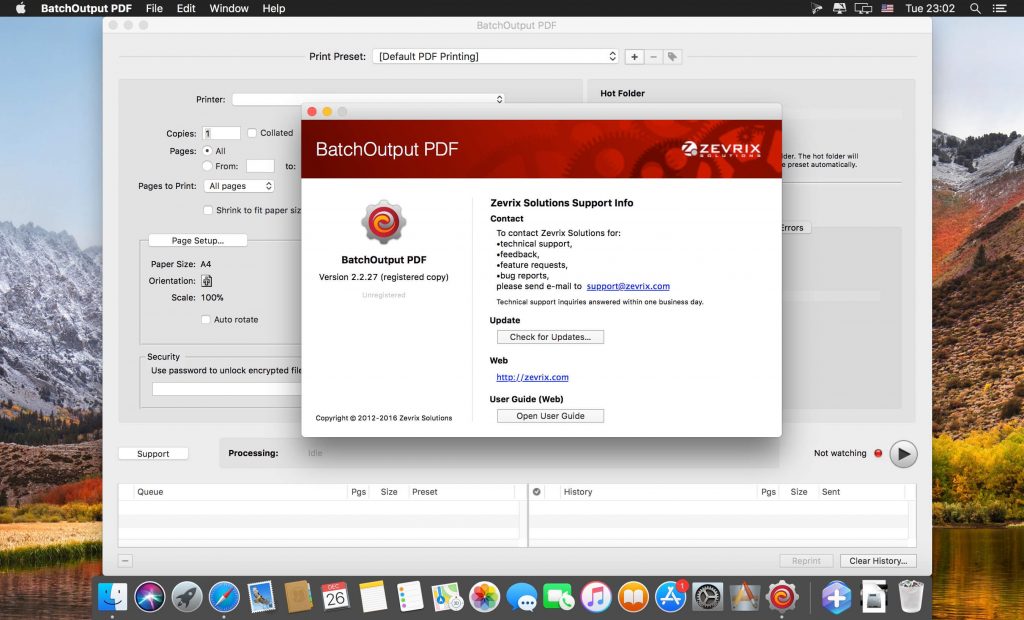Select the All pages radio button

[x=209, y=150]
